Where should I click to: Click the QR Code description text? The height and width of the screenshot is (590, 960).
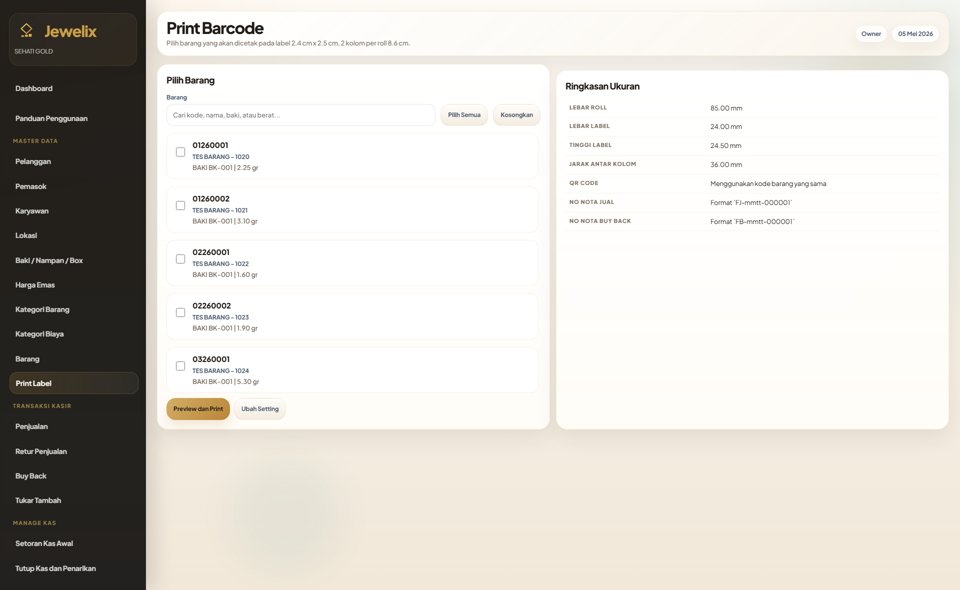coord(768,184)
